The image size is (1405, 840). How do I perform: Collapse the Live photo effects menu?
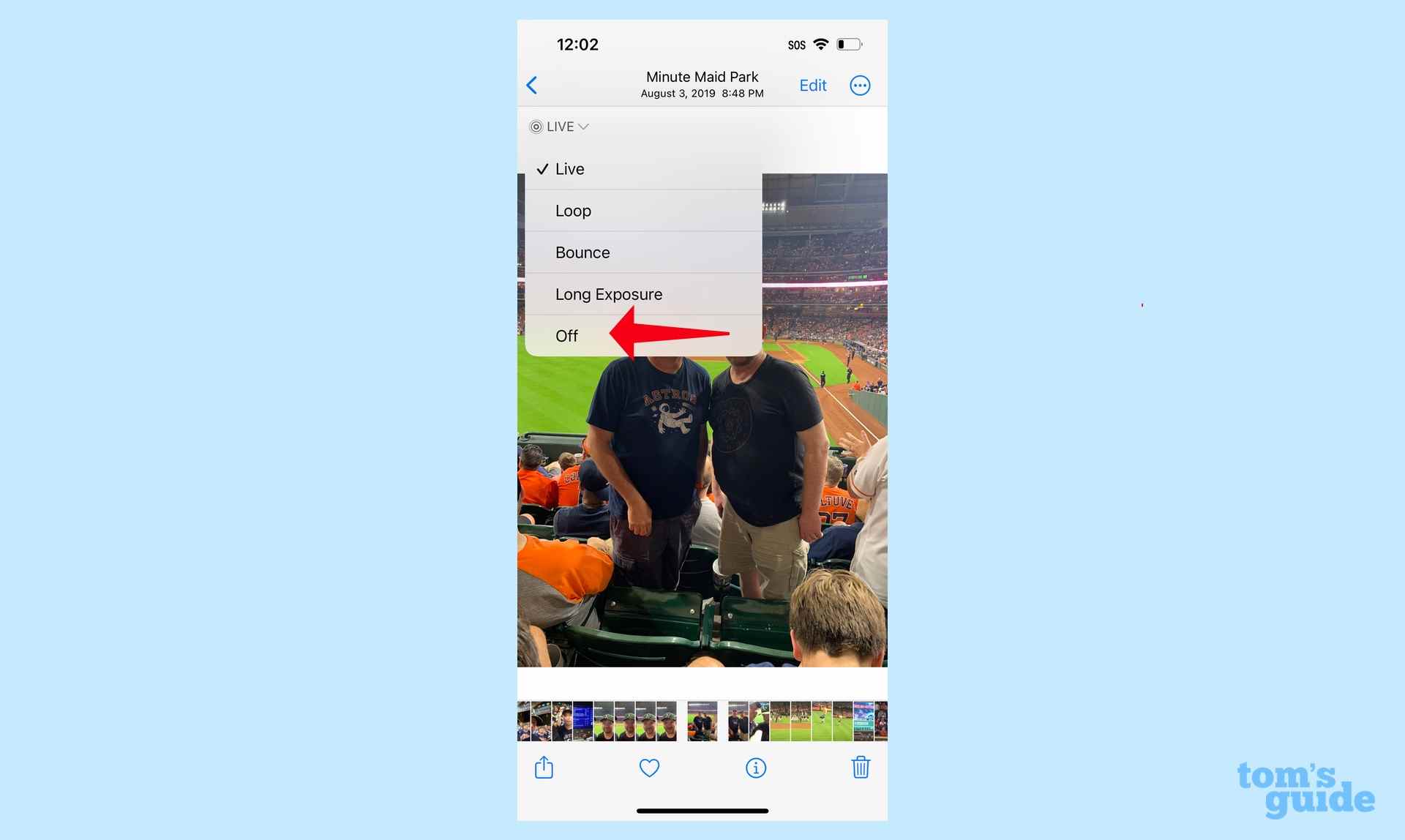(558, 125)
